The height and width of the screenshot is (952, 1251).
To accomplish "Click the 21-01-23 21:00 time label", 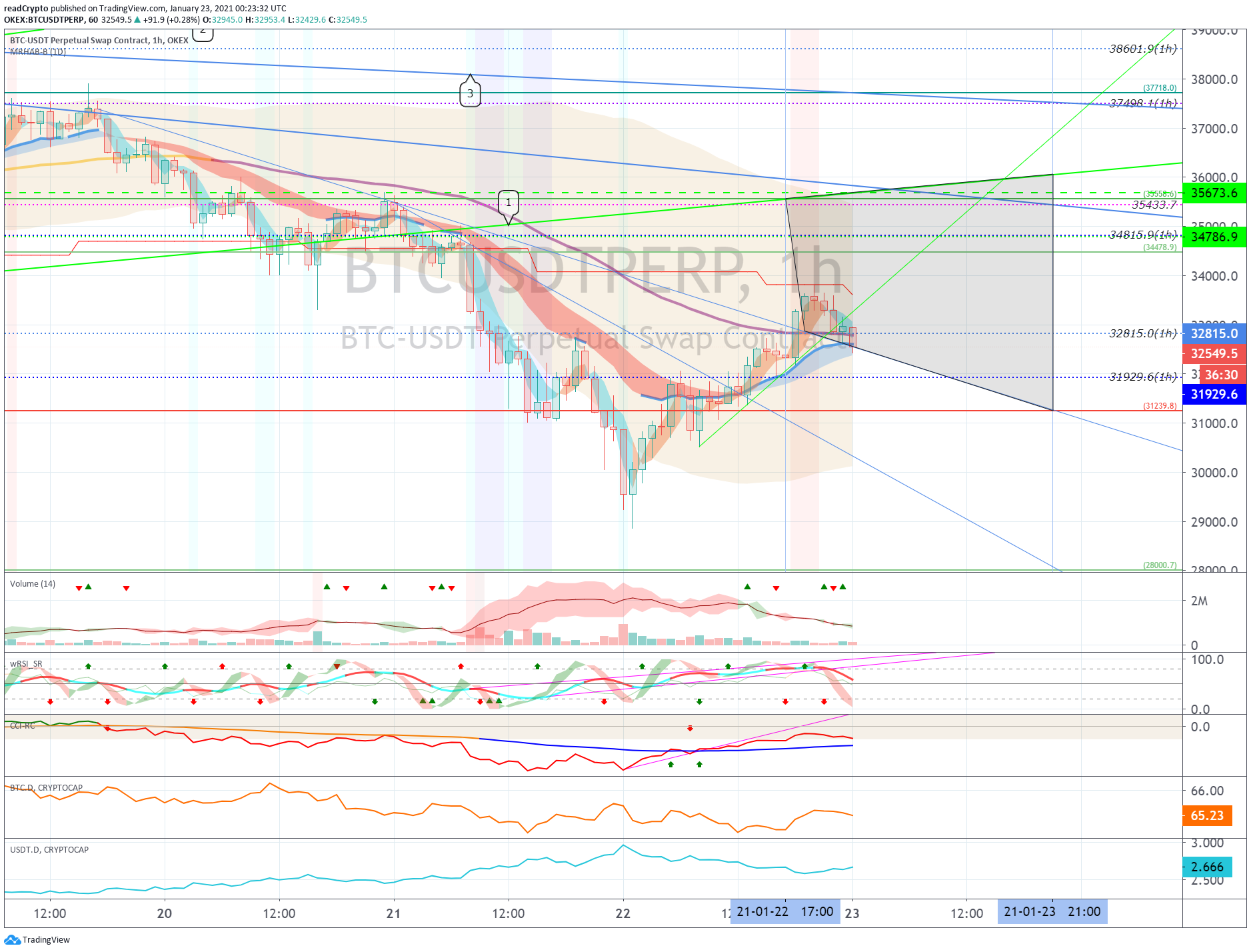I will pyautogui.click(x=1052, y=911).
